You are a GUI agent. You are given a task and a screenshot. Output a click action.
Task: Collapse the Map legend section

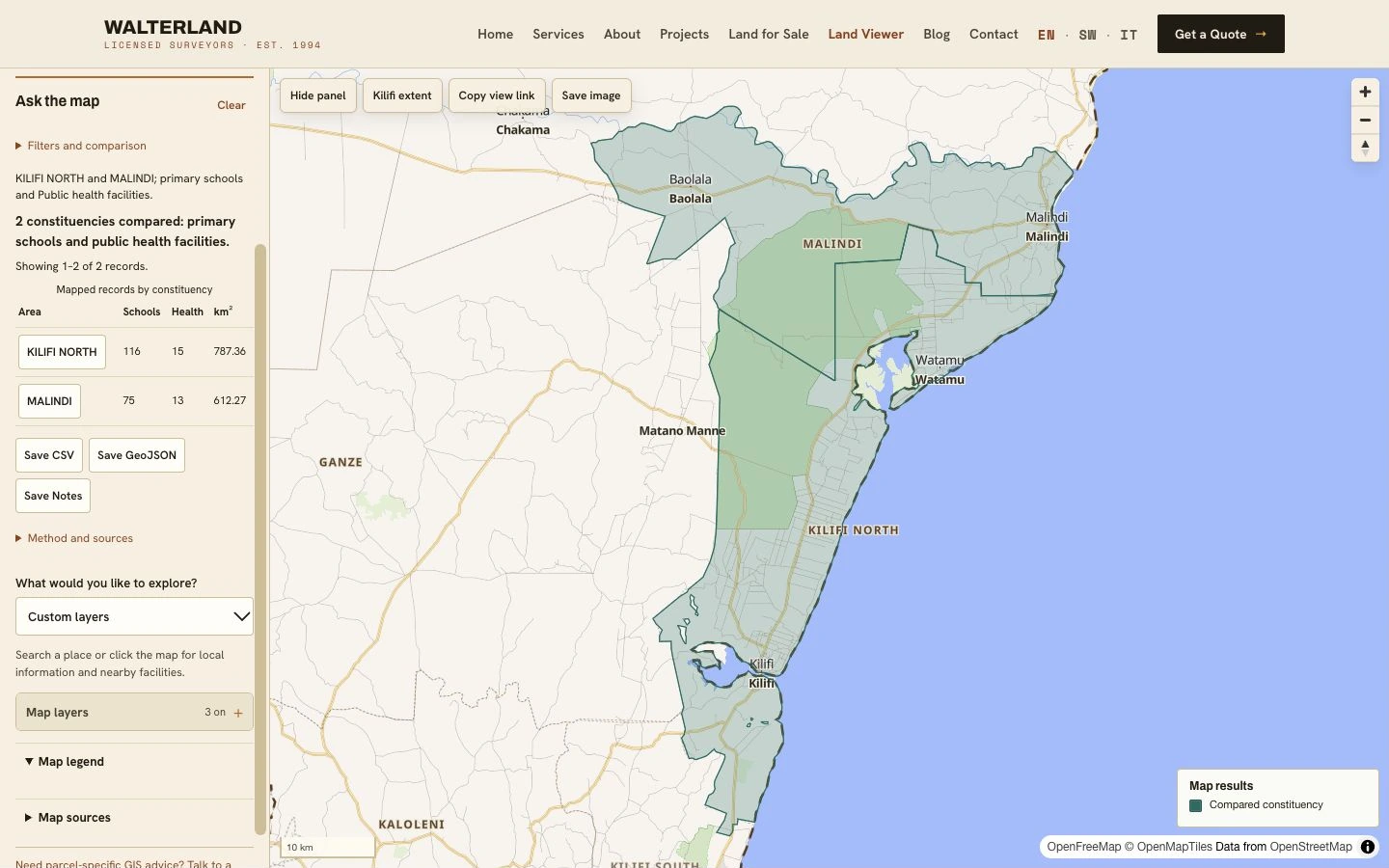click(64, 762)
